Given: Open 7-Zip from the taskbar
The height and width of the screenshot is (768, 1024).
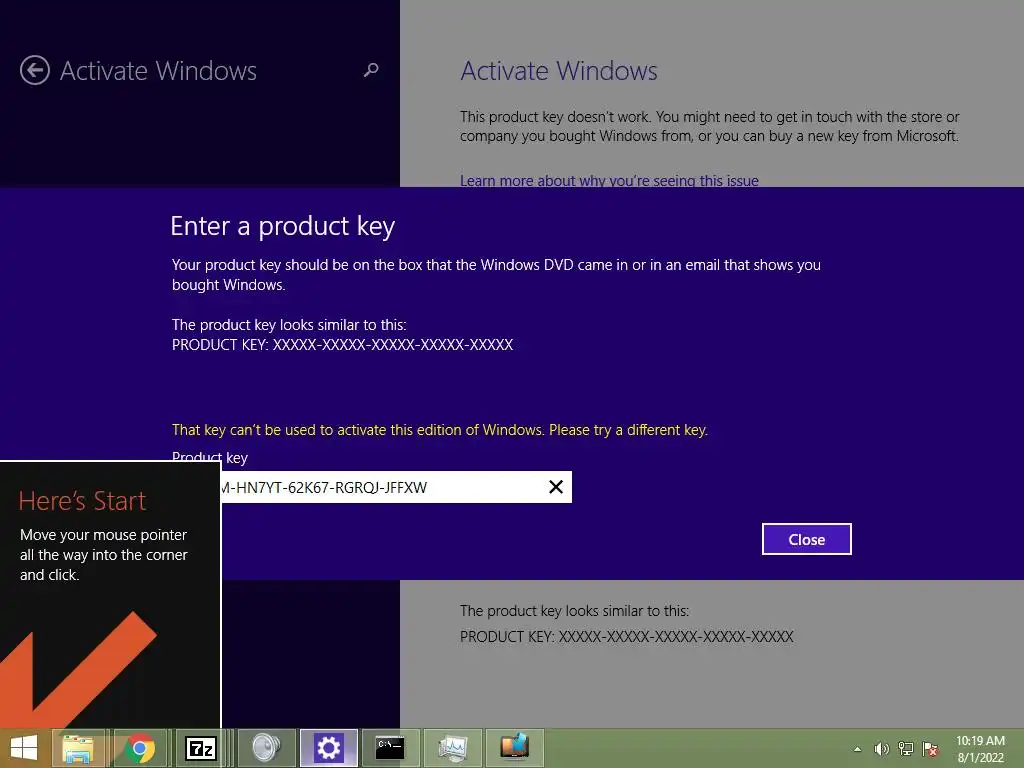Looking at the screenshot, I should pos(200,748).
